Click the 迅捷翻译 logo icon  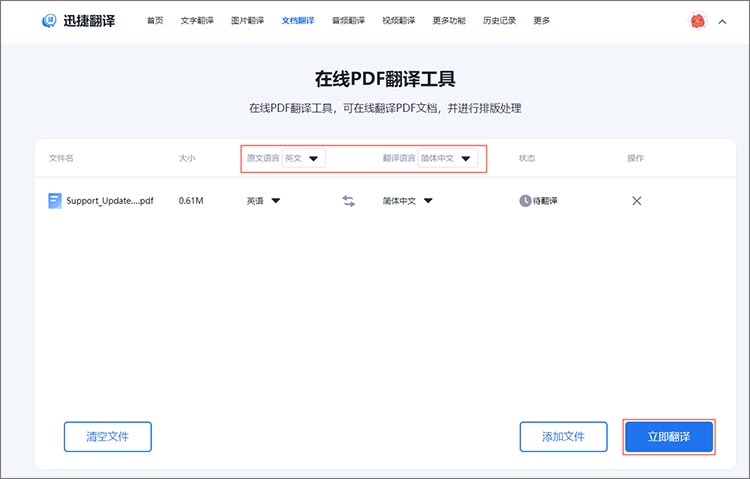pos(49,21)
